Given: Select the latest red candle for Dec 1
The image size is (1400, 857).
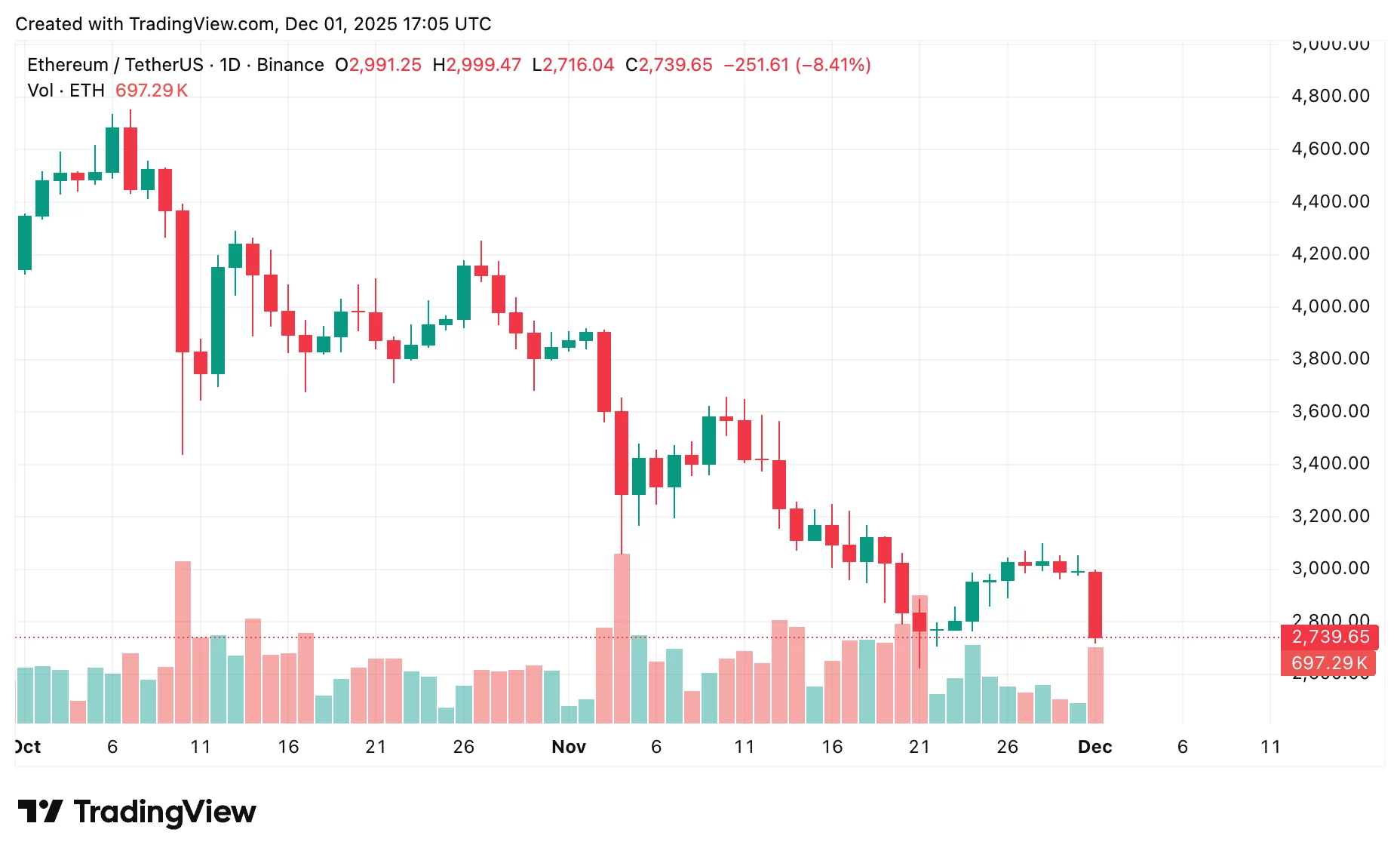Looking at the screenshot, I should [1095, 604].
